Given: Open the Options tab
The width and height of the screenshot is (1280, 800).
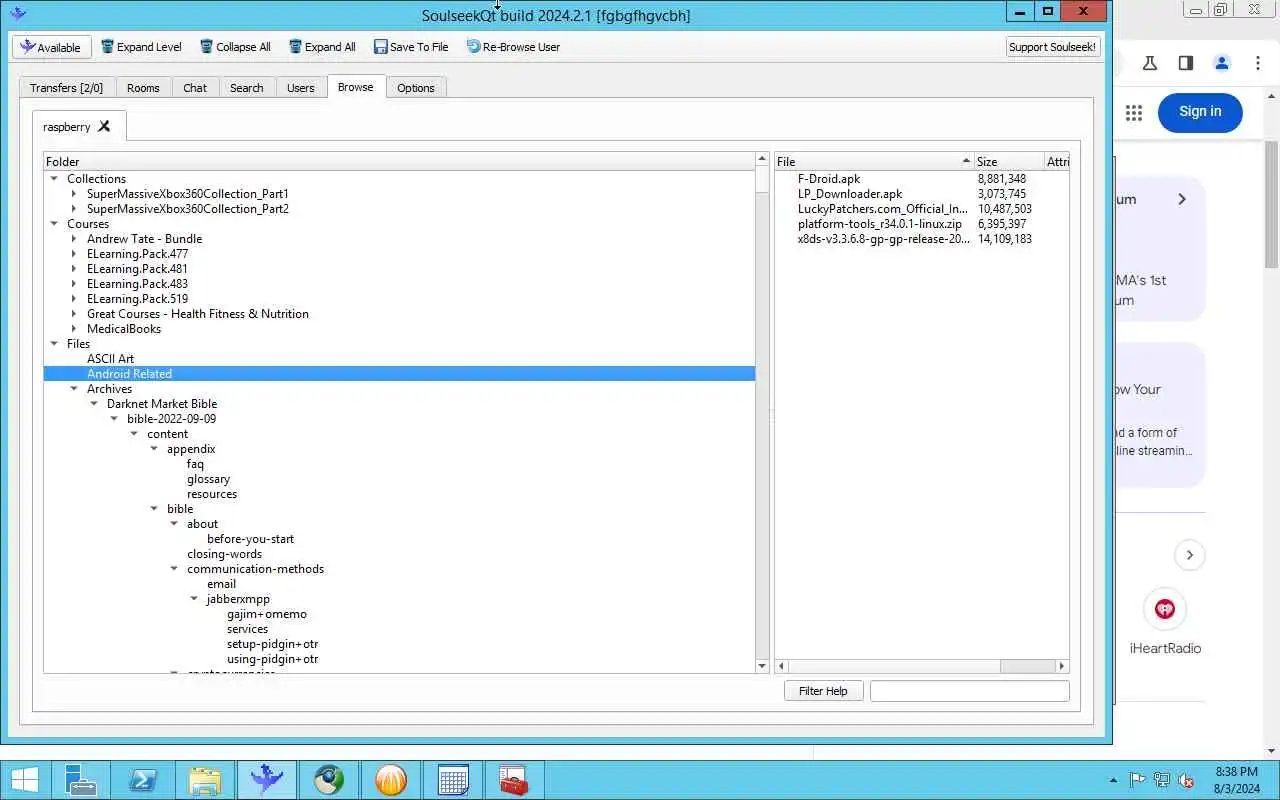Looking at the screenshot, I should (416, 88).
